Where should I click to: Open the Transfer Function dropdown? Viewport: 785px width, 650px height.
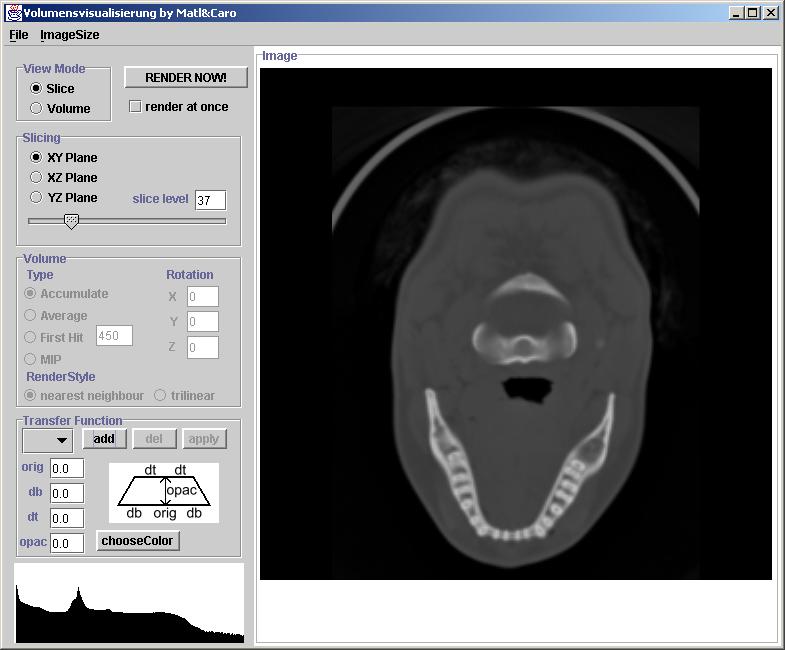point(47,440)
